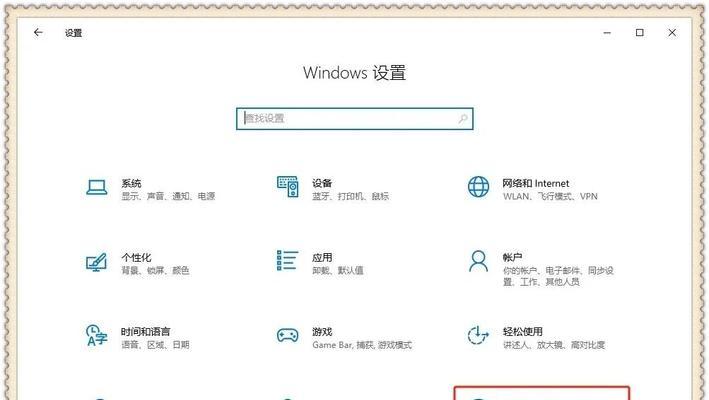Click the text WLAN、飞行模式、VPN
Image resolution: width=709 pixels, height=400 pixels.
point(550,196)
